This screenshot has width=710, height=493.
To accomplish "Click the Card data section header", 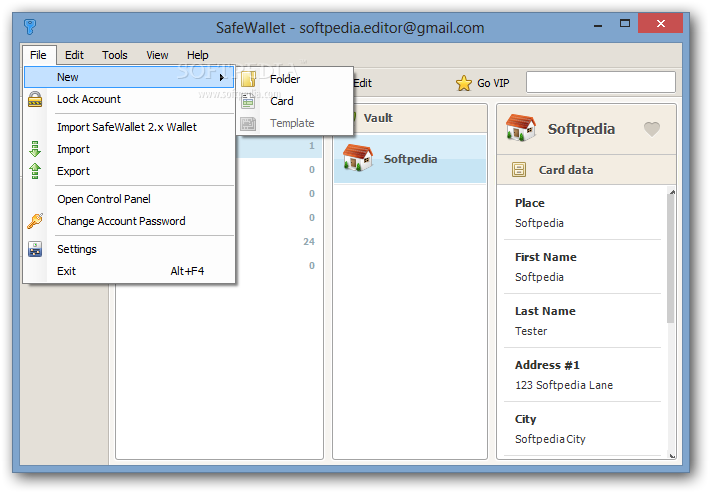I will (586, 170).
